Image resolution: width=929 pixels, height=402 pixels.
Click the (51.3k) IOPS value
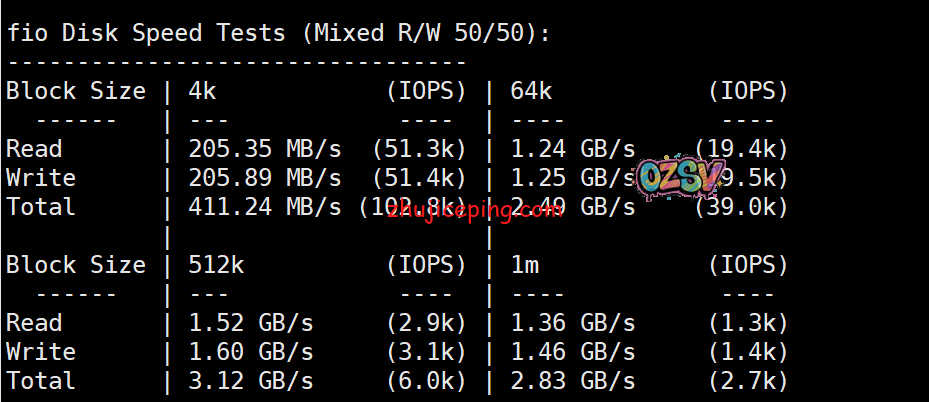[418, 149]
